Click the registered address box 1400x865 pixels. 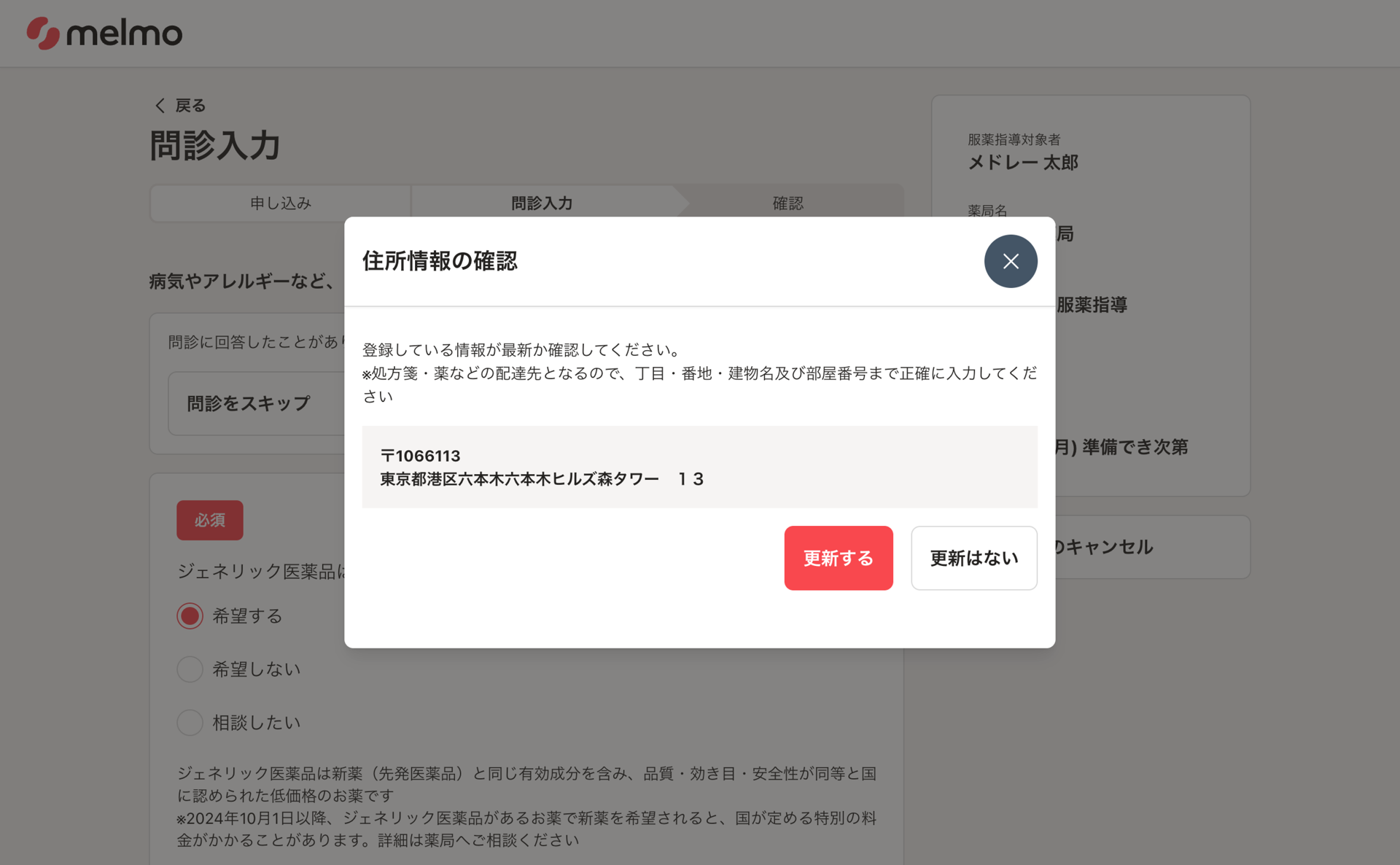pyautogui.click(x=699, y=467)
